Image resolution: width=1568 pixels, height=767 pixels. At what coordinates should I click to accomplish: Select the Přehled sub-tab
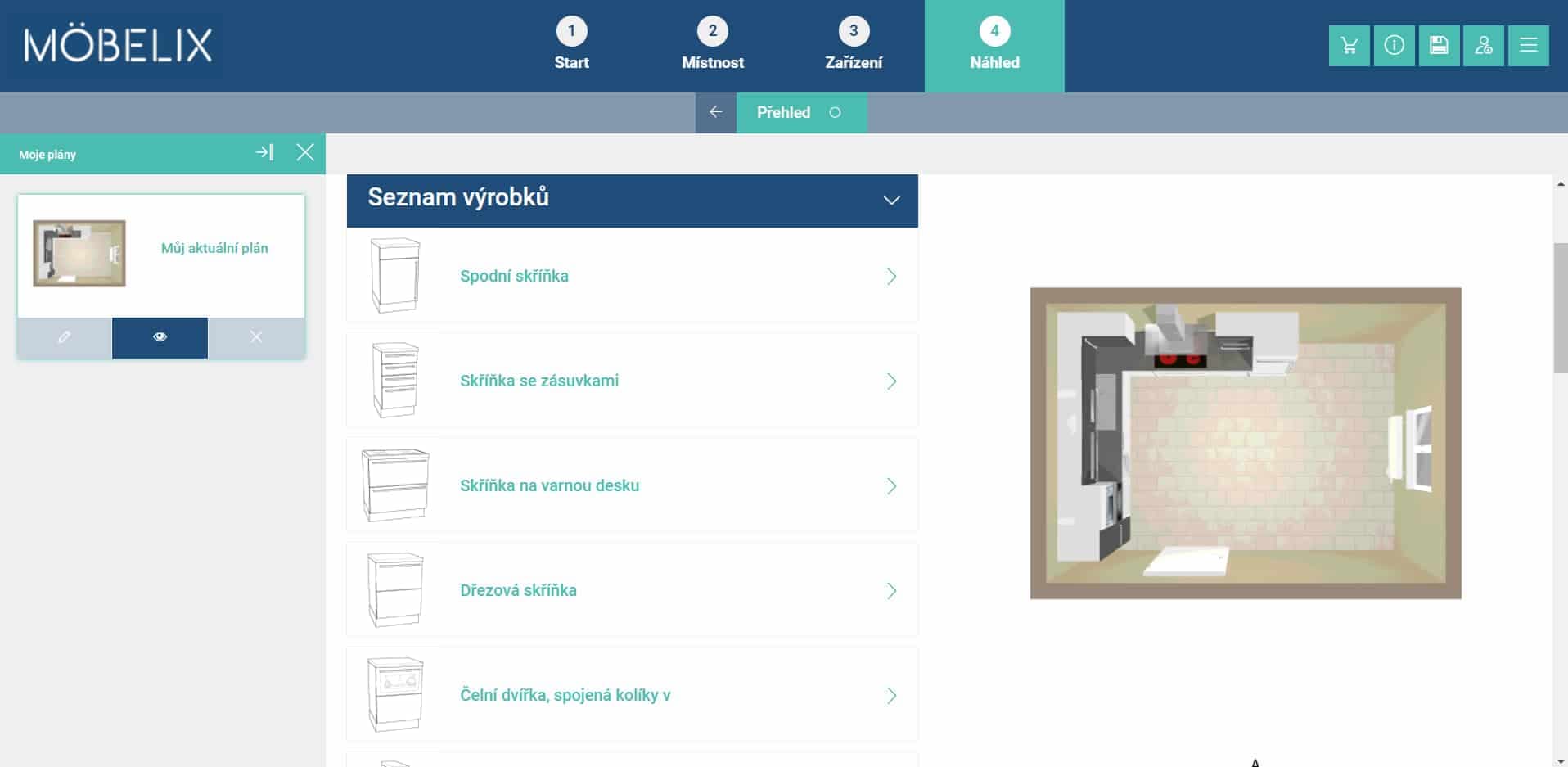coord(801,112)
